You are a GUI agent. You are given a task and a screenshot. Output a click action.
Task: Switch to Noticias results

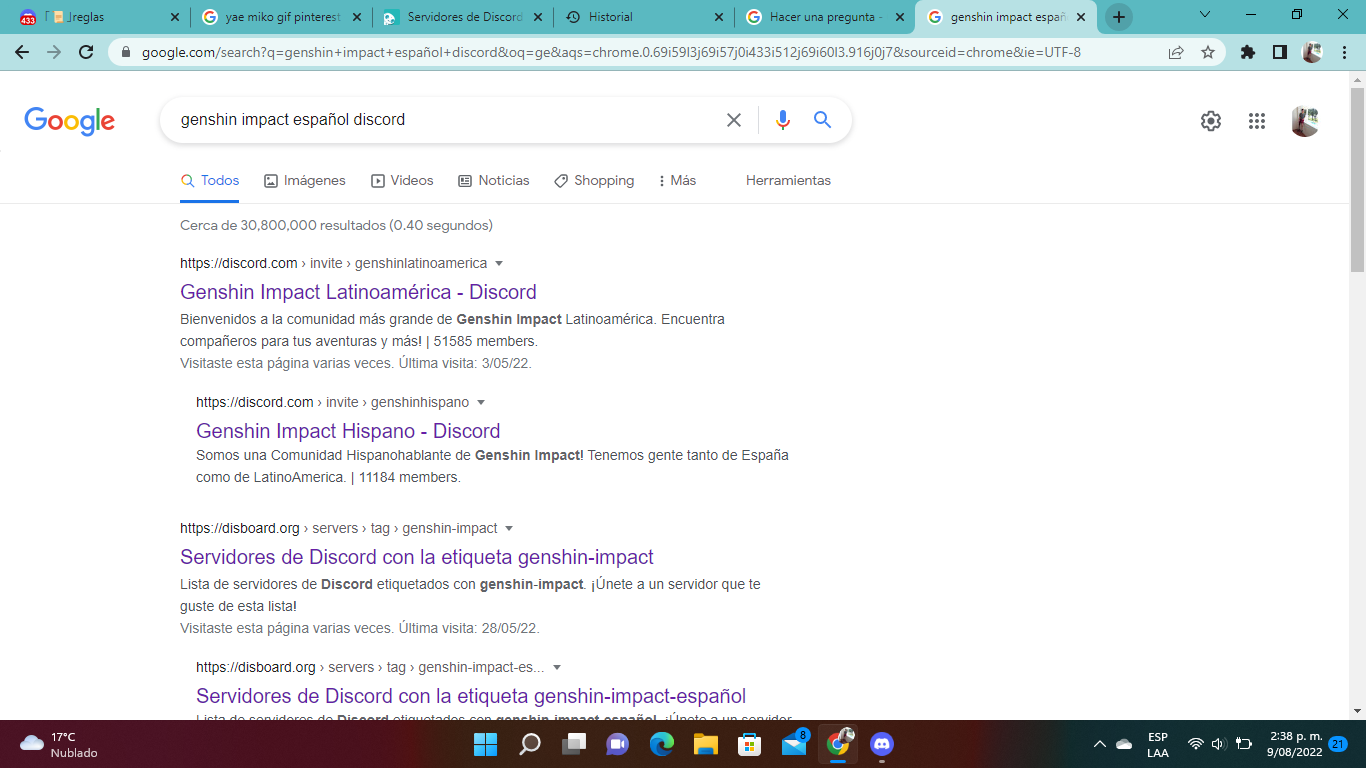[x=494, y=181]
